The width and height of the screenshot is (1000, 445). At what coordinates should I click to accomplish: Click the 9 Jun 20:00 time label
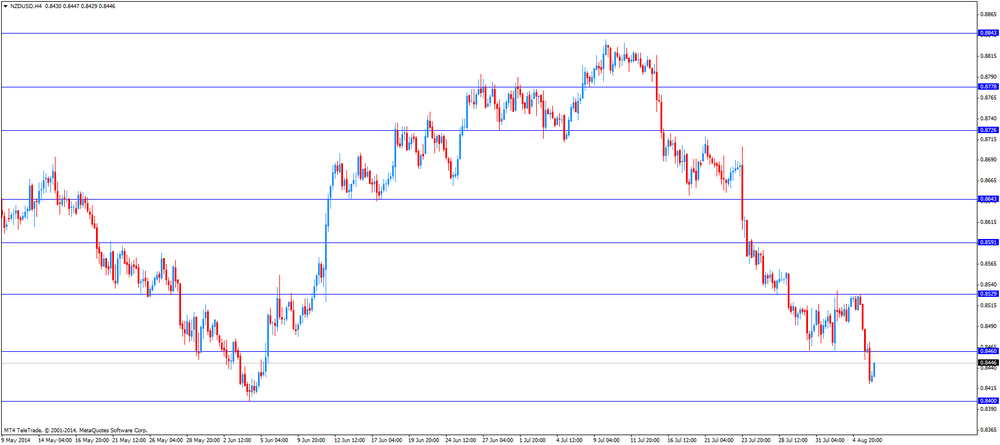coord(312,441)
